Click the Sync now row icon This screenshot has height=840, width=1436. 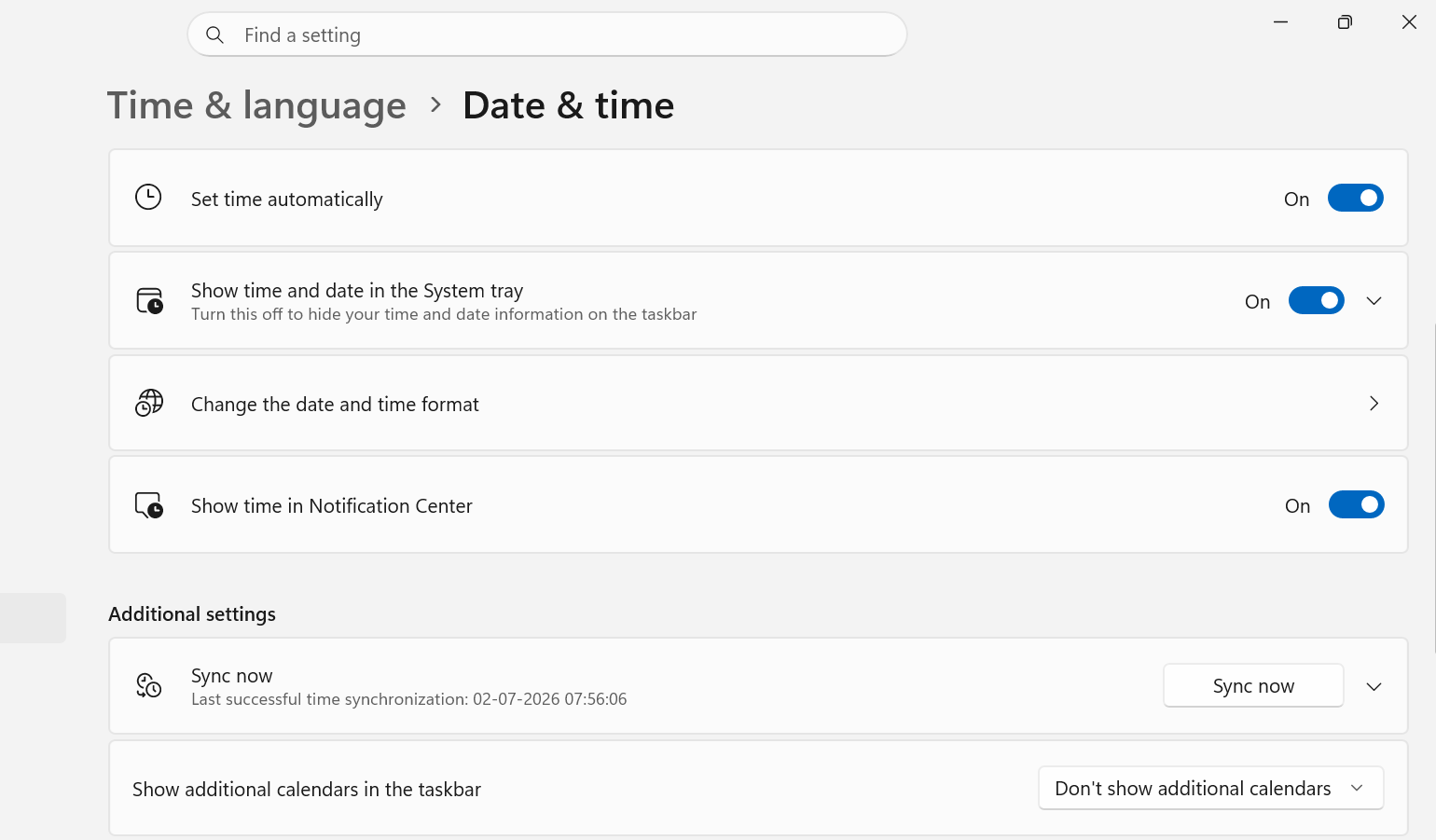pyautogui.click(x=149, y=685)
